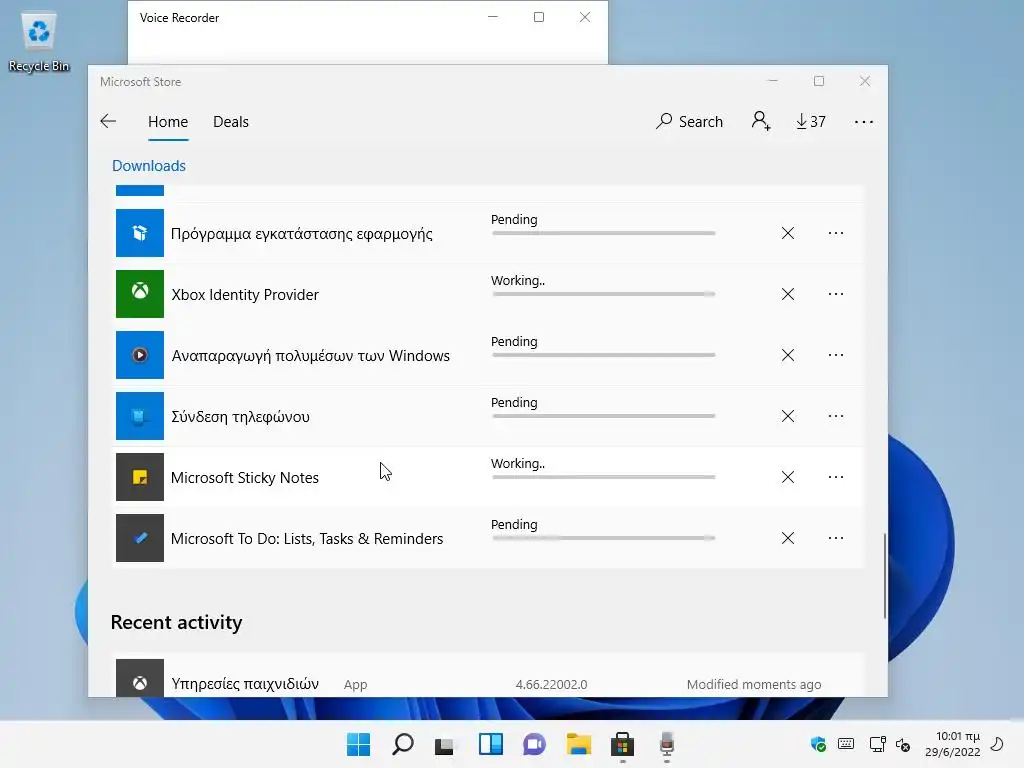Click Πρόγραμμα εγκατάστασης εφαρμογής app icon
The image size is (1024, 768).
tap(140, 233)
